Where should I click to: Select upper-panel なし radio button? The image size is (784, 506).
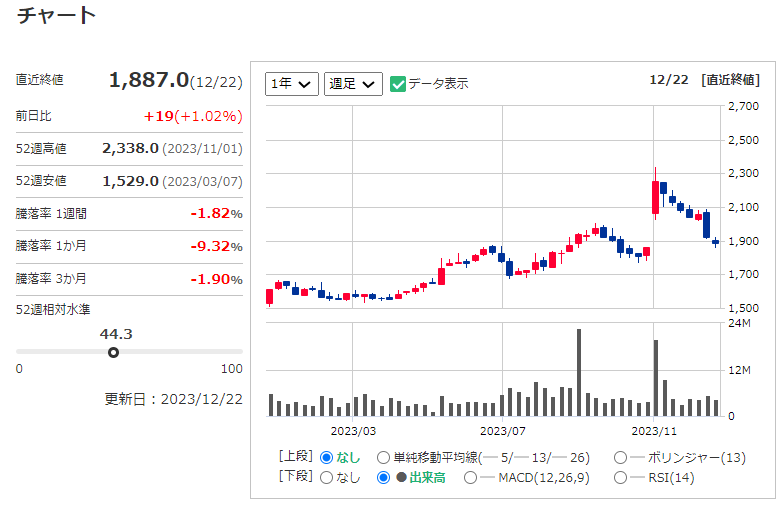(326, 457)
